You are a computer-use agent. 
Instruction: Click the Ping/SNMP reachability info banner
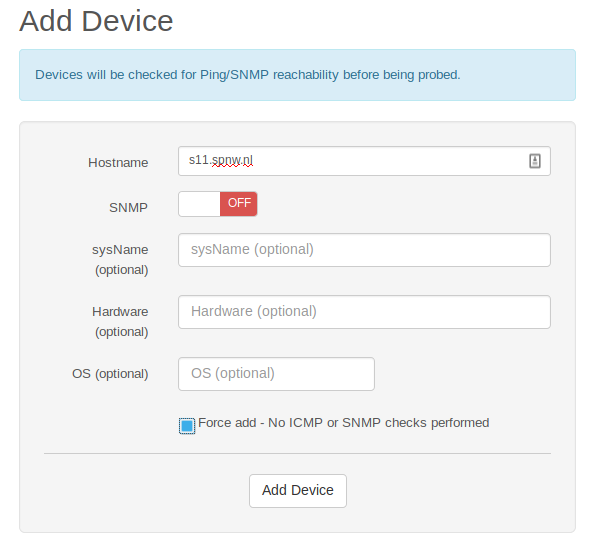point(298,75)
